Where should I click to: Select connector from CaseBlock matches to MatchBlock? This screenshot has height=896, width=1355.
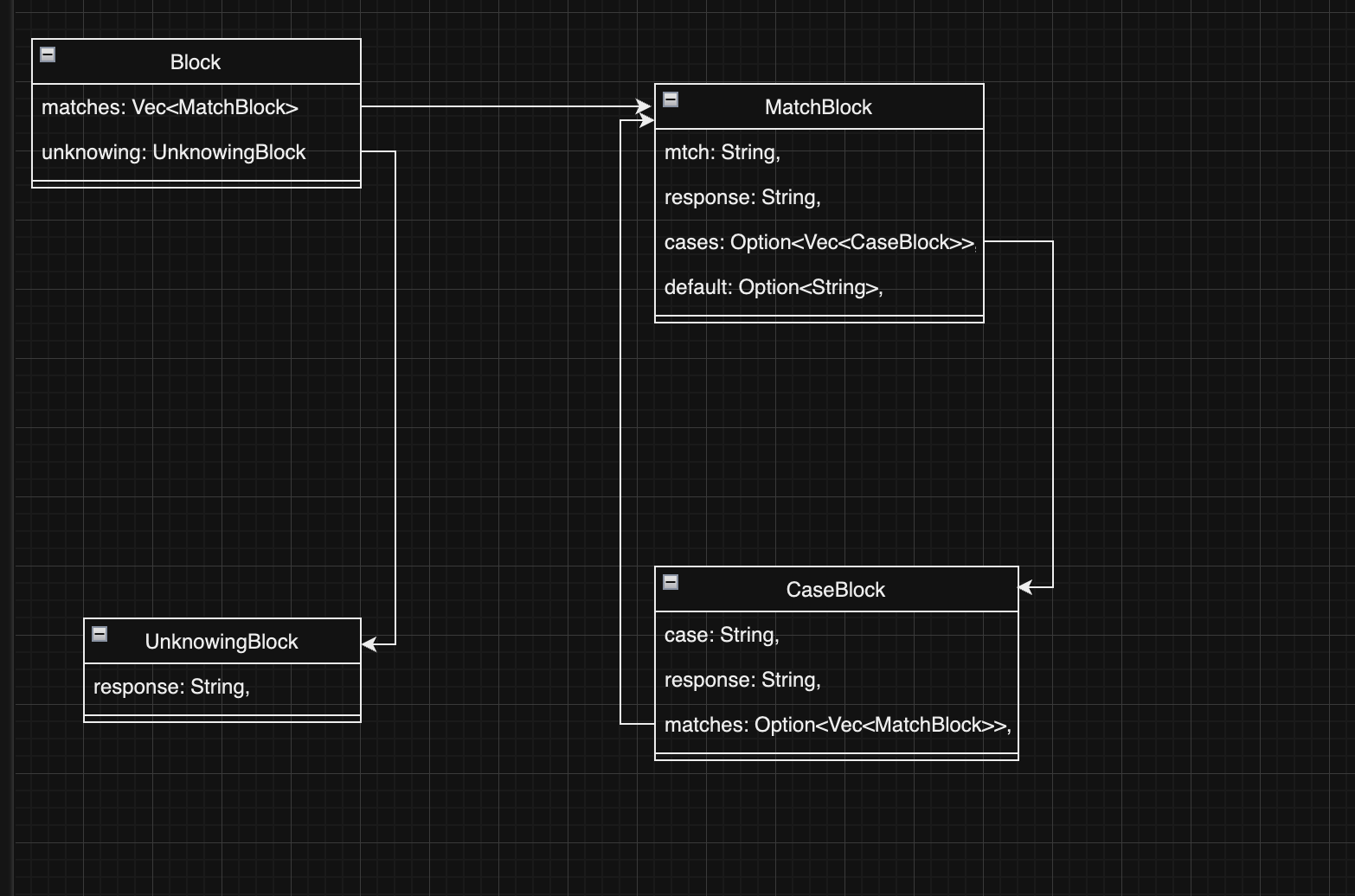point(620,424)
